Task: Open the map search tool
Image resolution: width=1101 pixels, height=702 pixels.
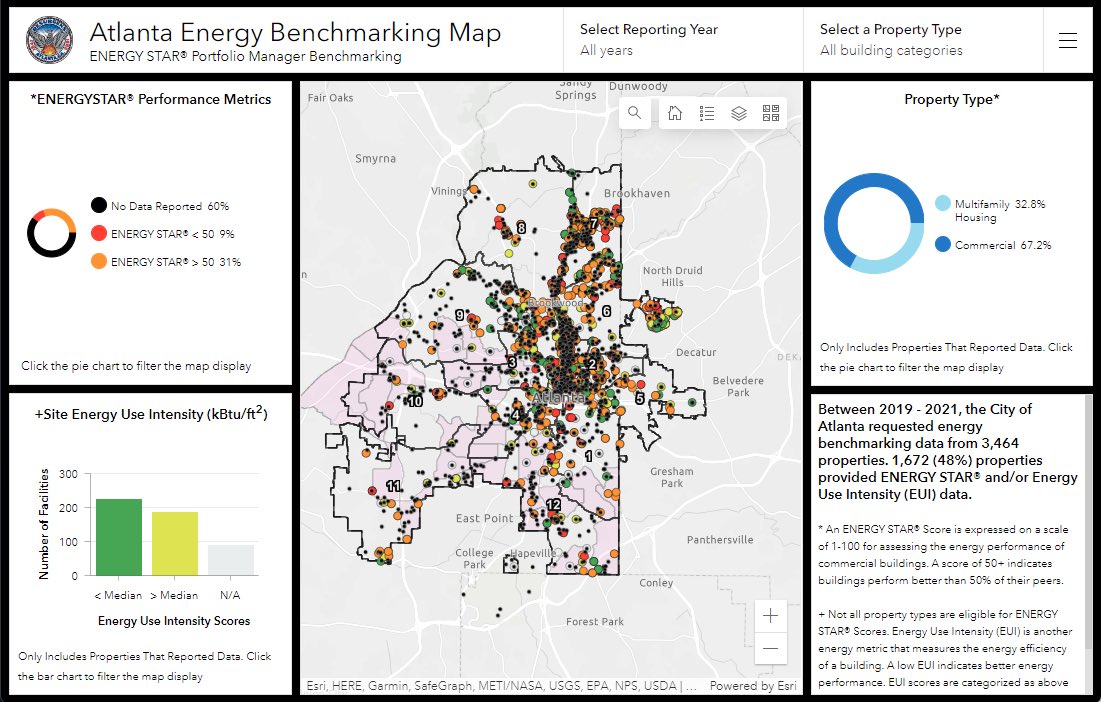Action: [634, 113]
